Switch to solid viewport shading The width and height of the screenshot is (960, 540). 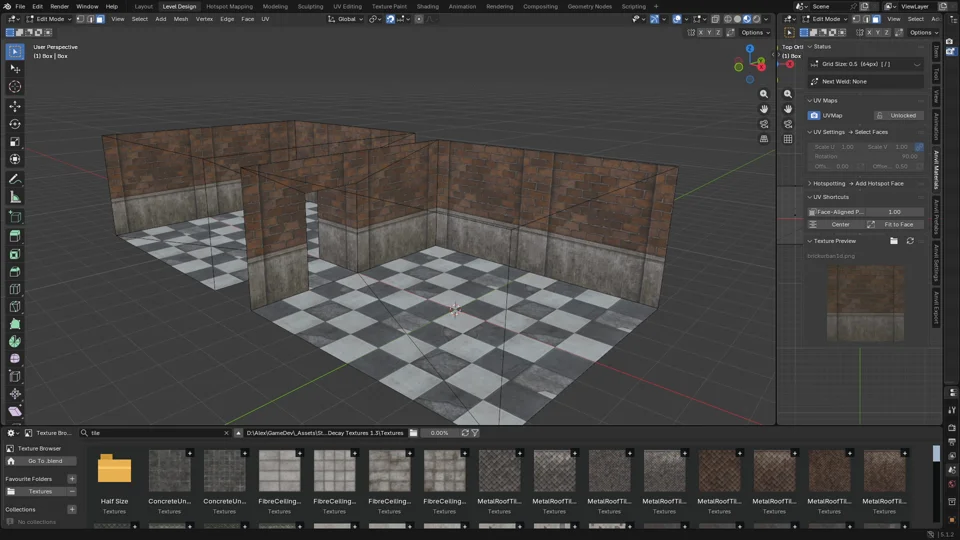738,19
